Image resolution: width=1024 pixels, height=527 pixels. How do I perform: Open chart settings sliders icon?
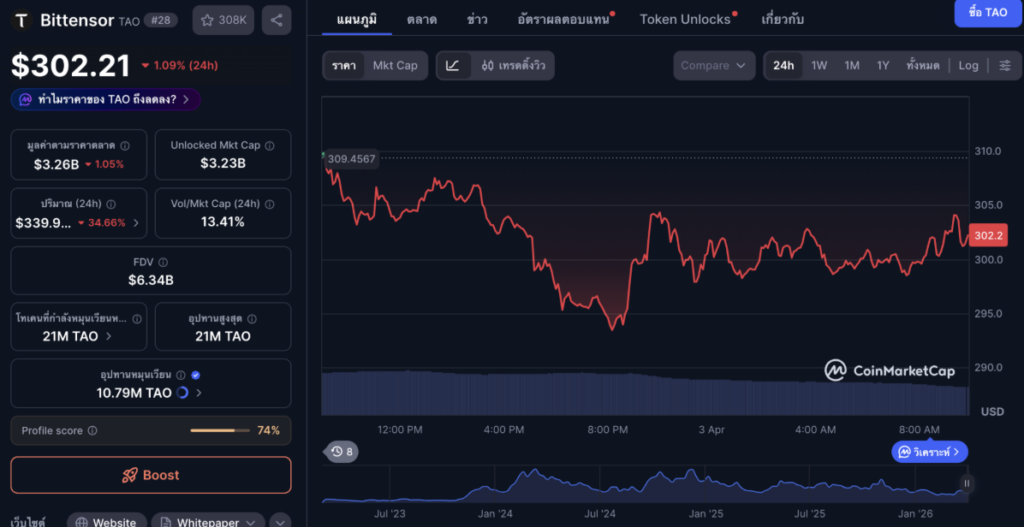tap(1004, 65)
